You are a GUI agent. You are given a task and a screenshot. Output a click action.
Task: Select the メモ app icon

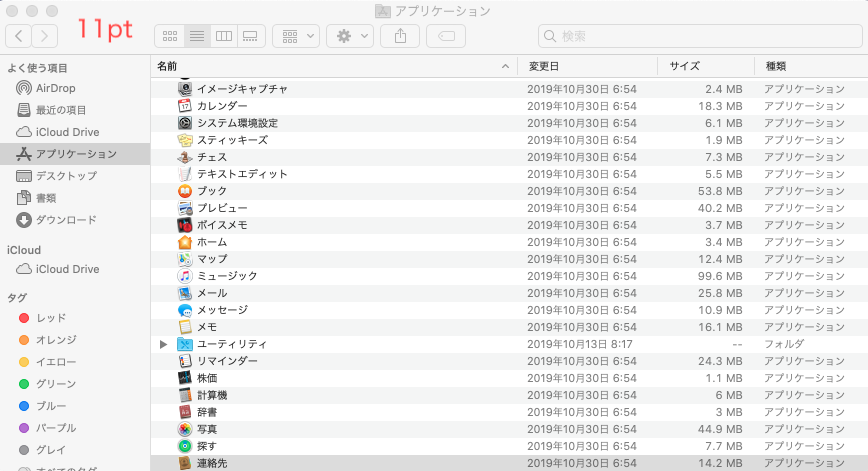tap(185, 327)
